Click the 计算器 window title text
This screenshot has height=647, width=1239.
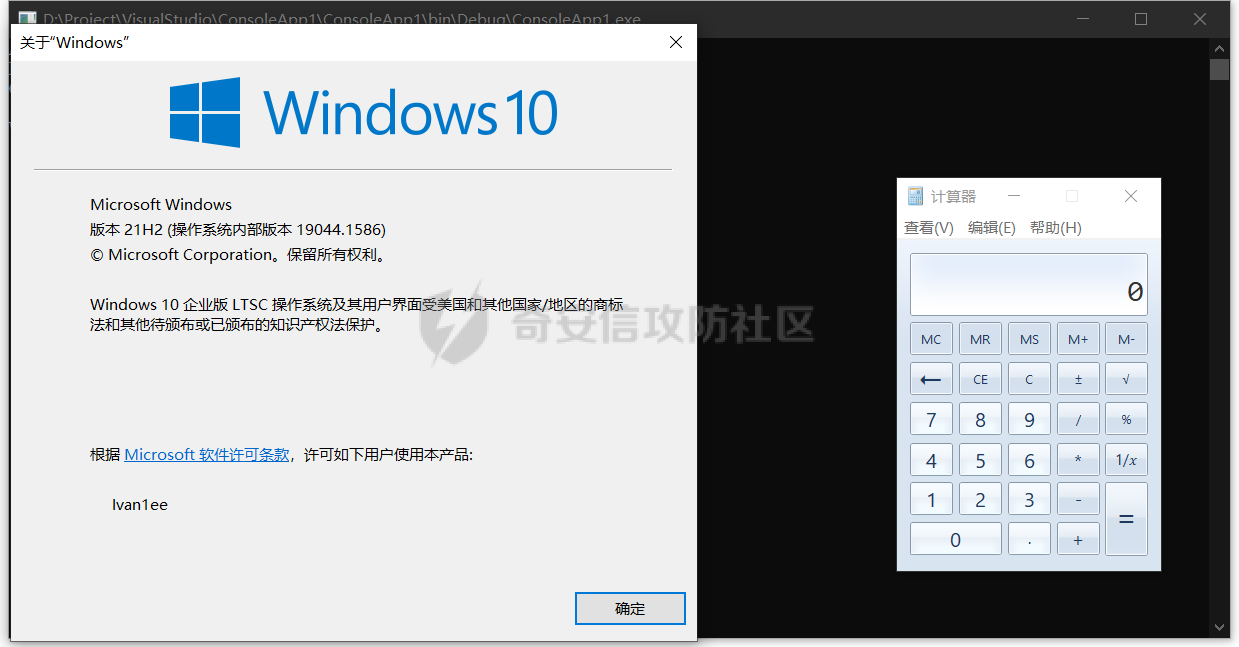tap(953, 196)
